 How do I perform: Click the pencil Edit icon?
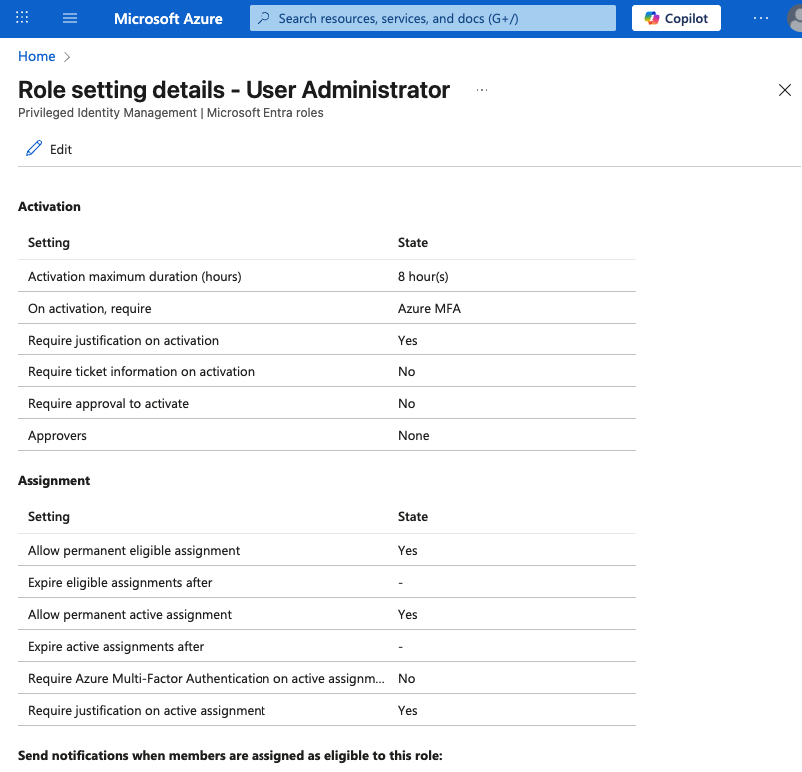click(34, 149)
